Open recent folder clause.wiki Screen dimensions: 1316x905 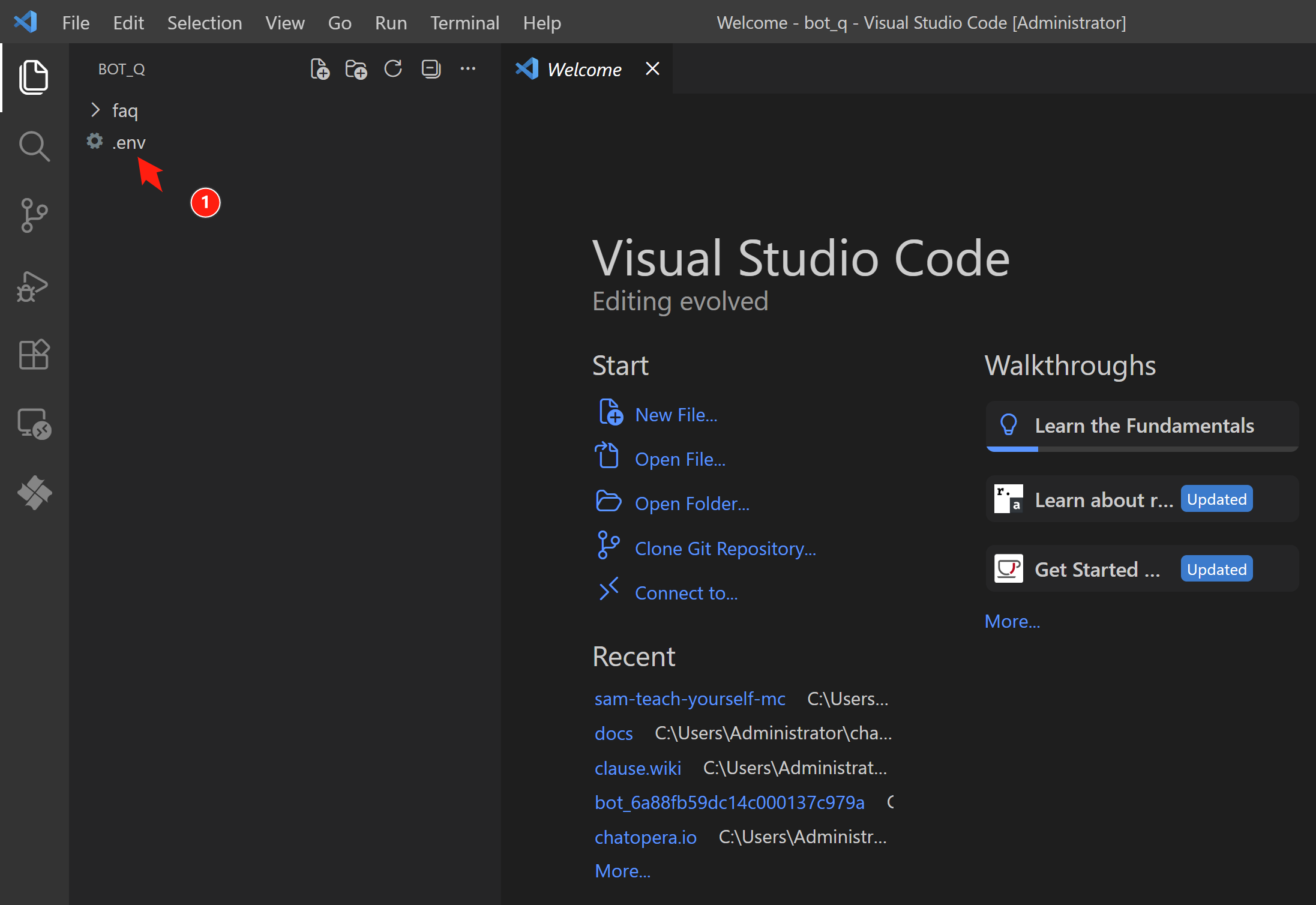point(638,768)
